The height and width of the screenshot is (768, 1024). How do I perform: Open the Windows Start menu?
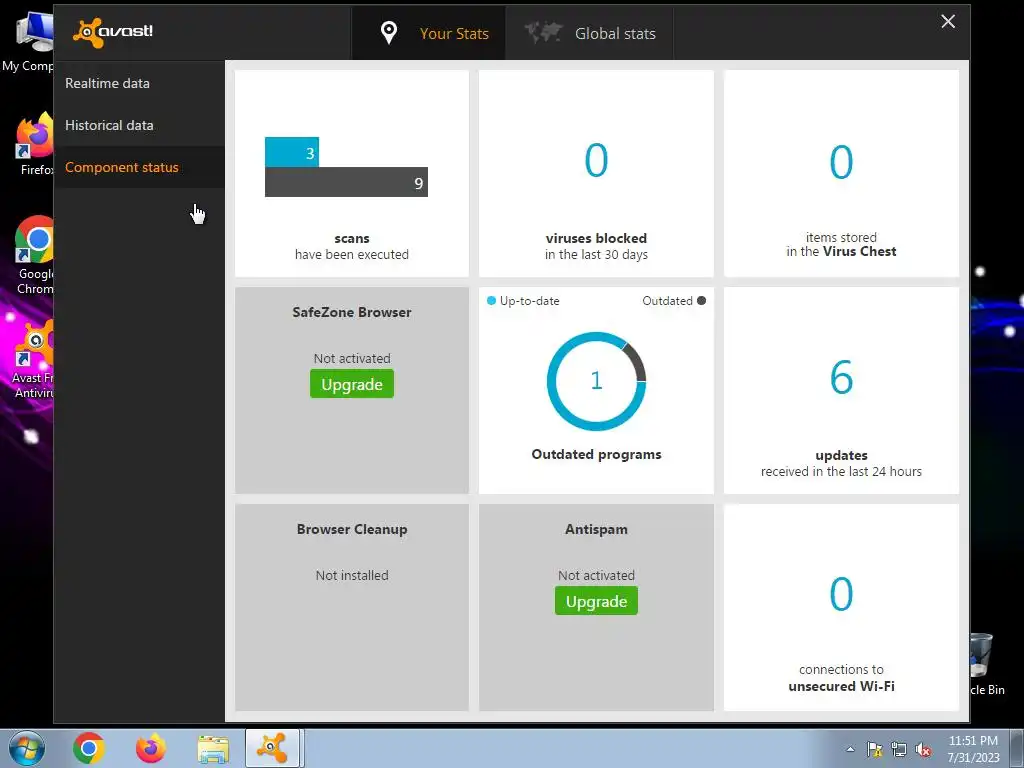26,748
